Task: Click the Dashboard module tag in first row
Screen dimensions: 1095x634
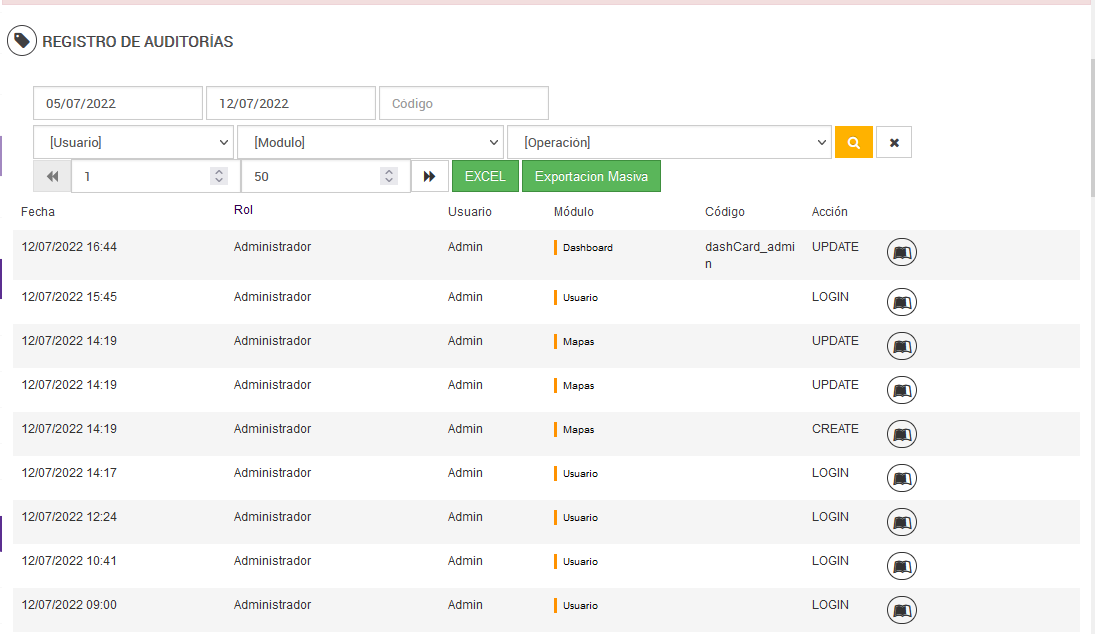Action: [x=587, y=247]
